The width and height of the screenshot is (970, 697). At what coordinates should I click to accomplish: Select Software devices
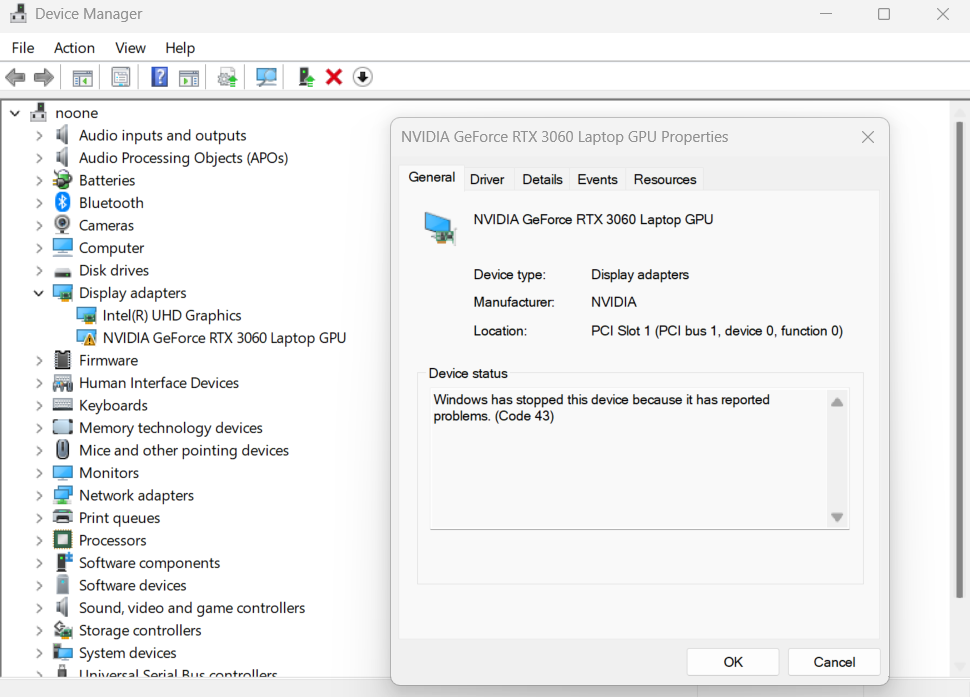[x=132, y=585]
